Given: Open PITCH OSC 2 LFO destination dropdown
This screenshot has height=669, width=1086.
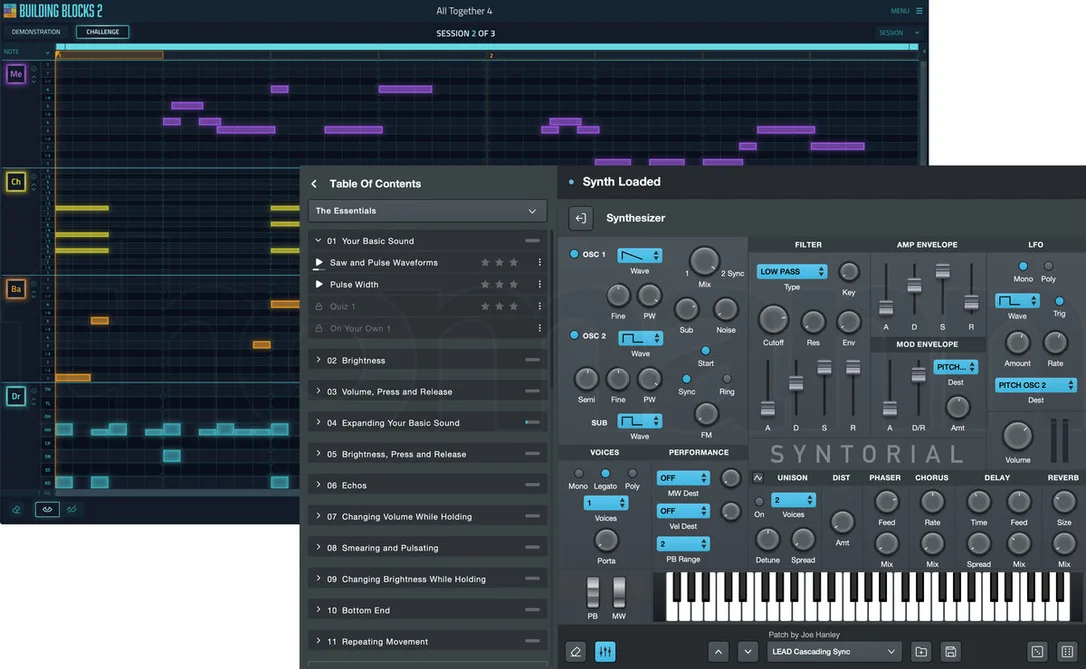Looking at the screenshot, I should (x=1035, y=385).
